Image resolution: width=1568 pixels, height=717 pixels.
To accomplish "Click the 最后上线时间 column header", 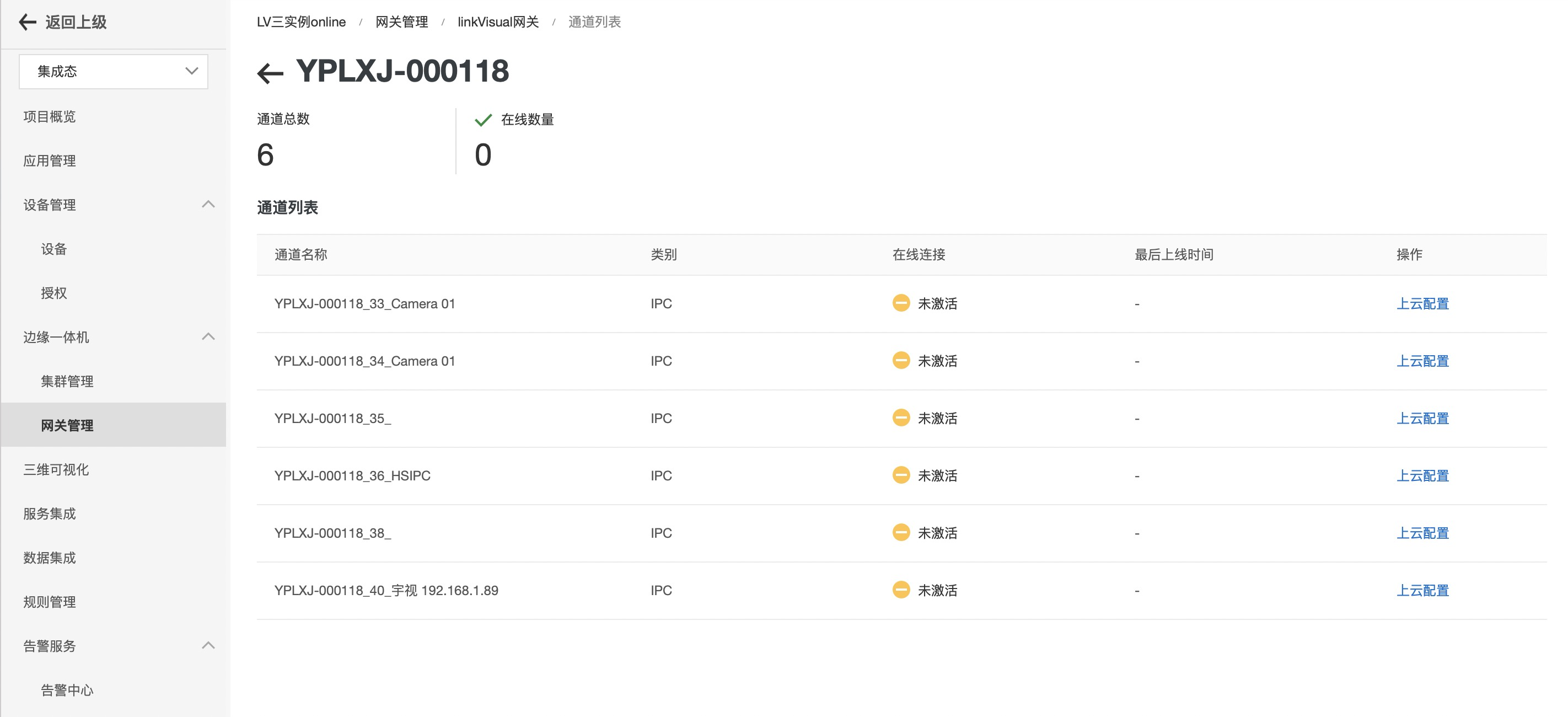I will pyautogui.click(x=1174, y=254).
